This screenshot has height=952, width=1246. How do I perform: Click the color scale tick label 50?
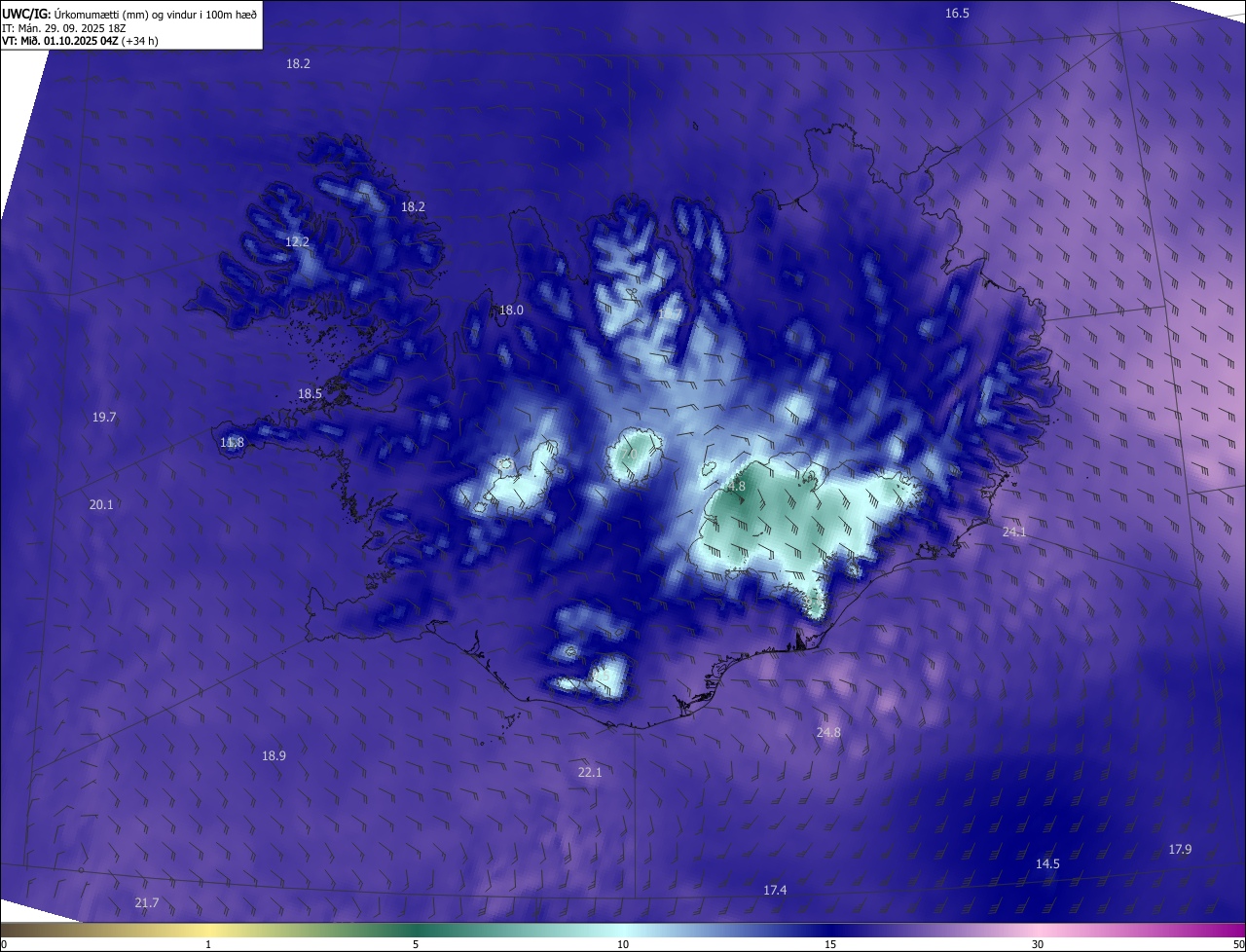pos(1238,944)
